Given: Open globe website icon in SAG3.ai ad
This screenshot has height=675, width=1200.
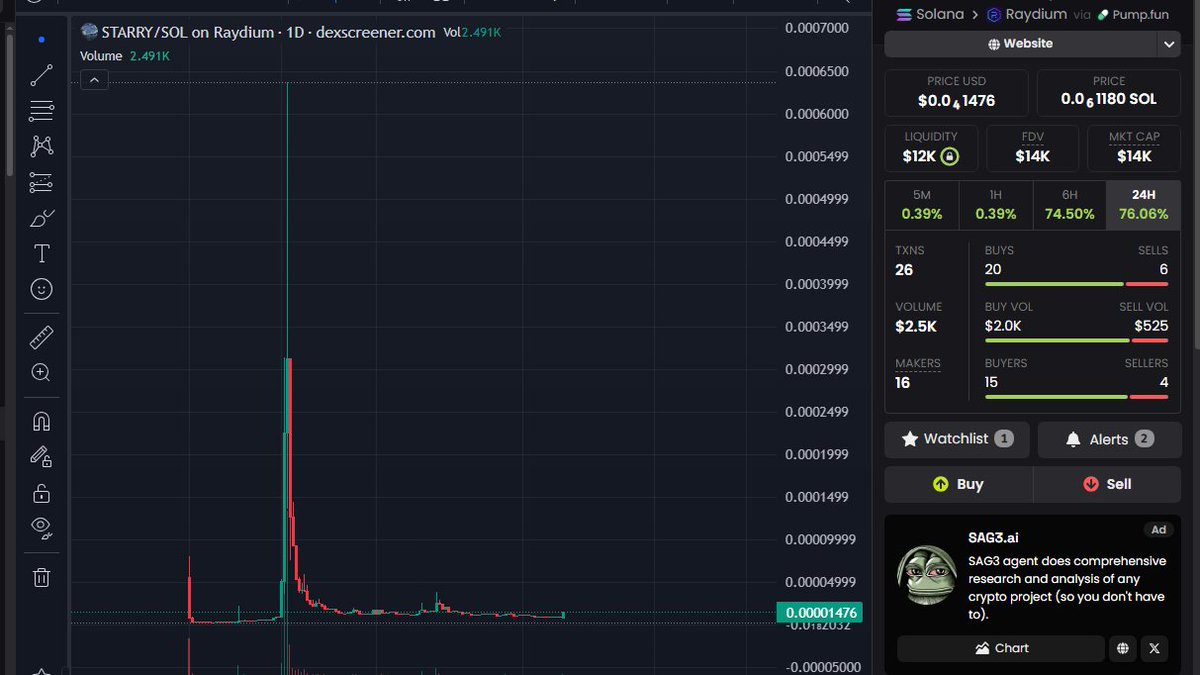Looking at the screenshot, I should (1123, 648).
